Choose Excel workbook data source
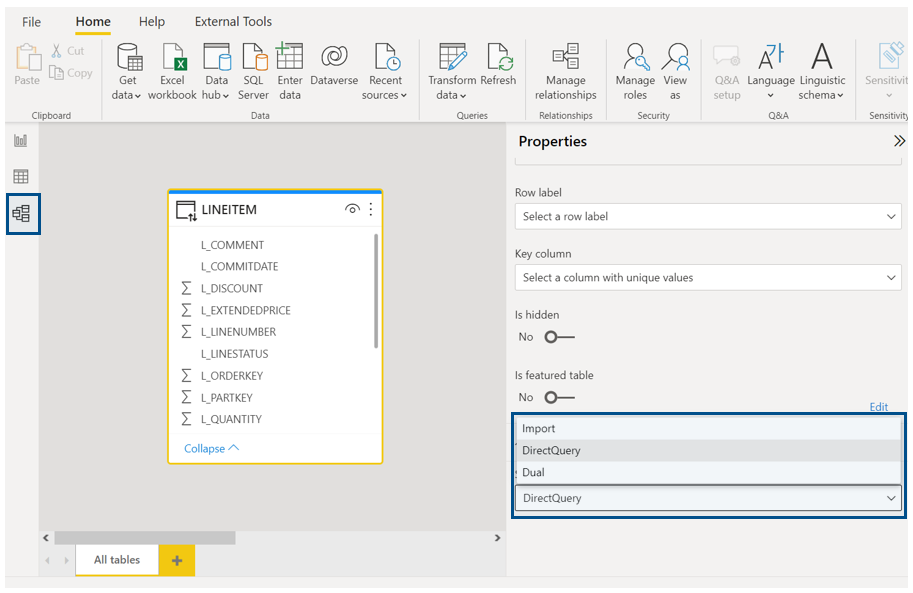 172,71
